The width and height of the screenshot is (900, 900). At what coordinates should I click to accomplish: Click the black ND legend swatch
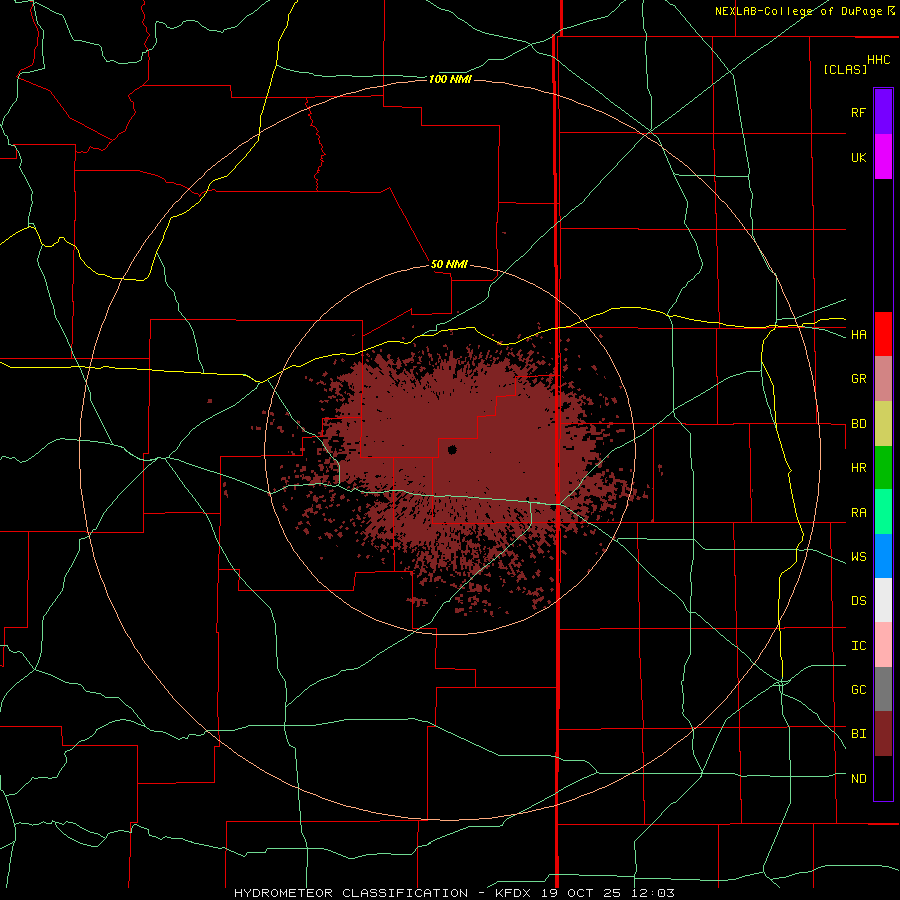(x=883, y=778)
